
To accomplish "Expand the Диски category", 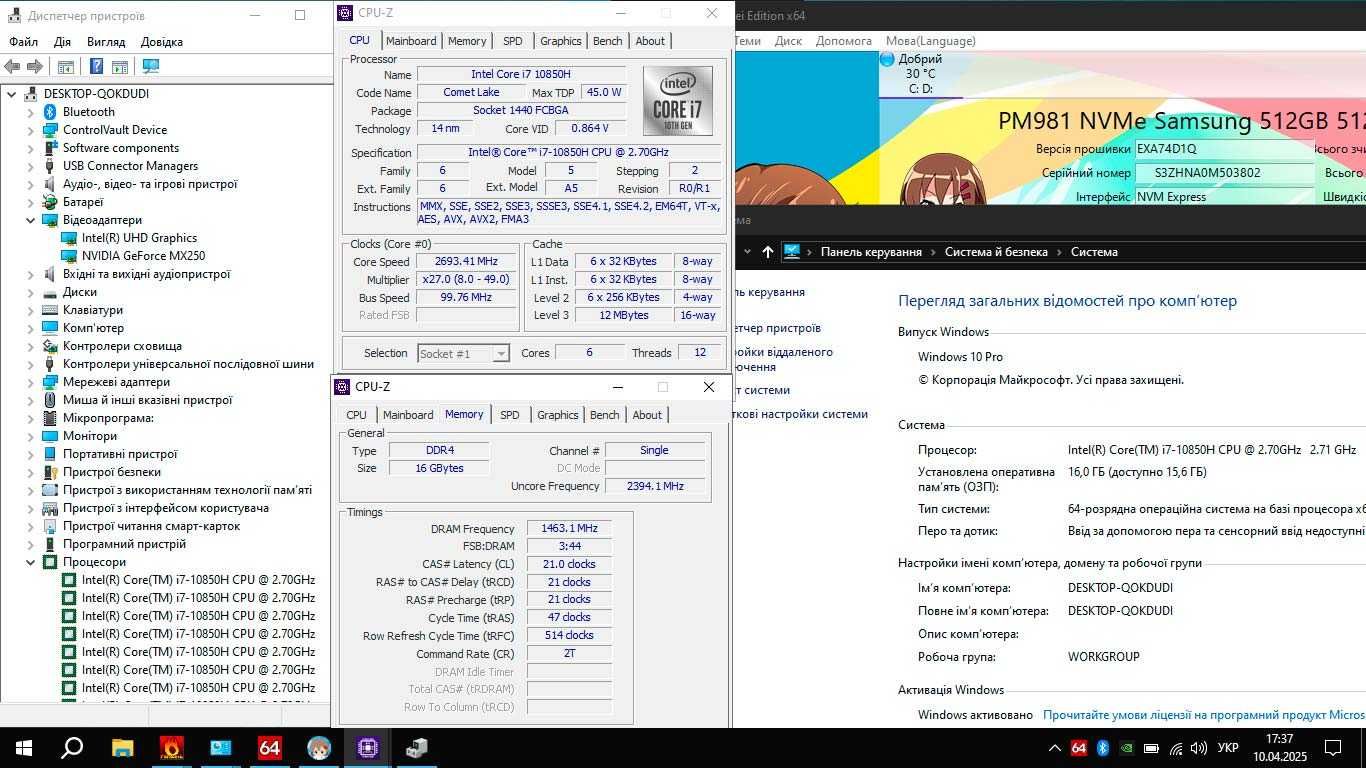I will point(31,292).
